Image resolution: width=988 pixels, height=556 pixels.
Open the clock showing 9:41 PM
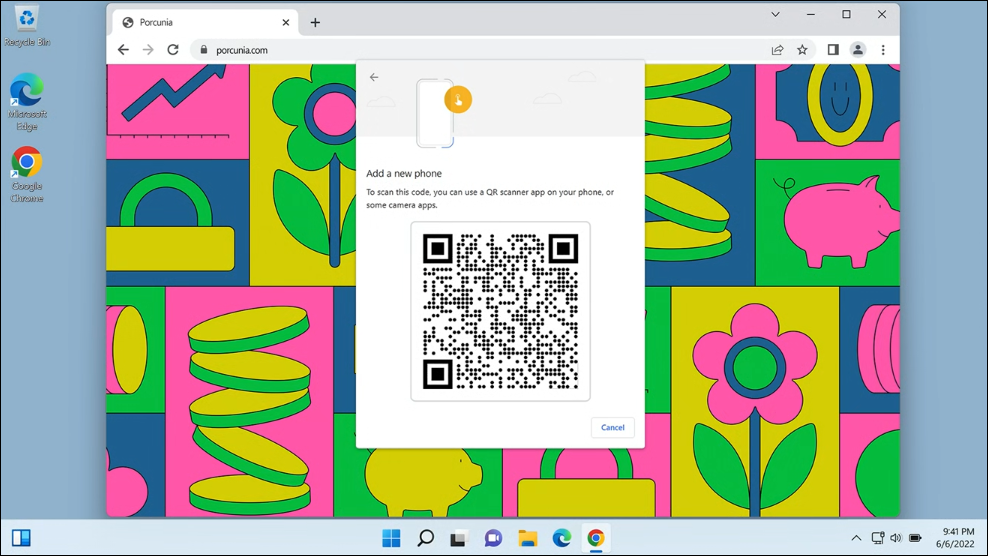click(955, 538)
